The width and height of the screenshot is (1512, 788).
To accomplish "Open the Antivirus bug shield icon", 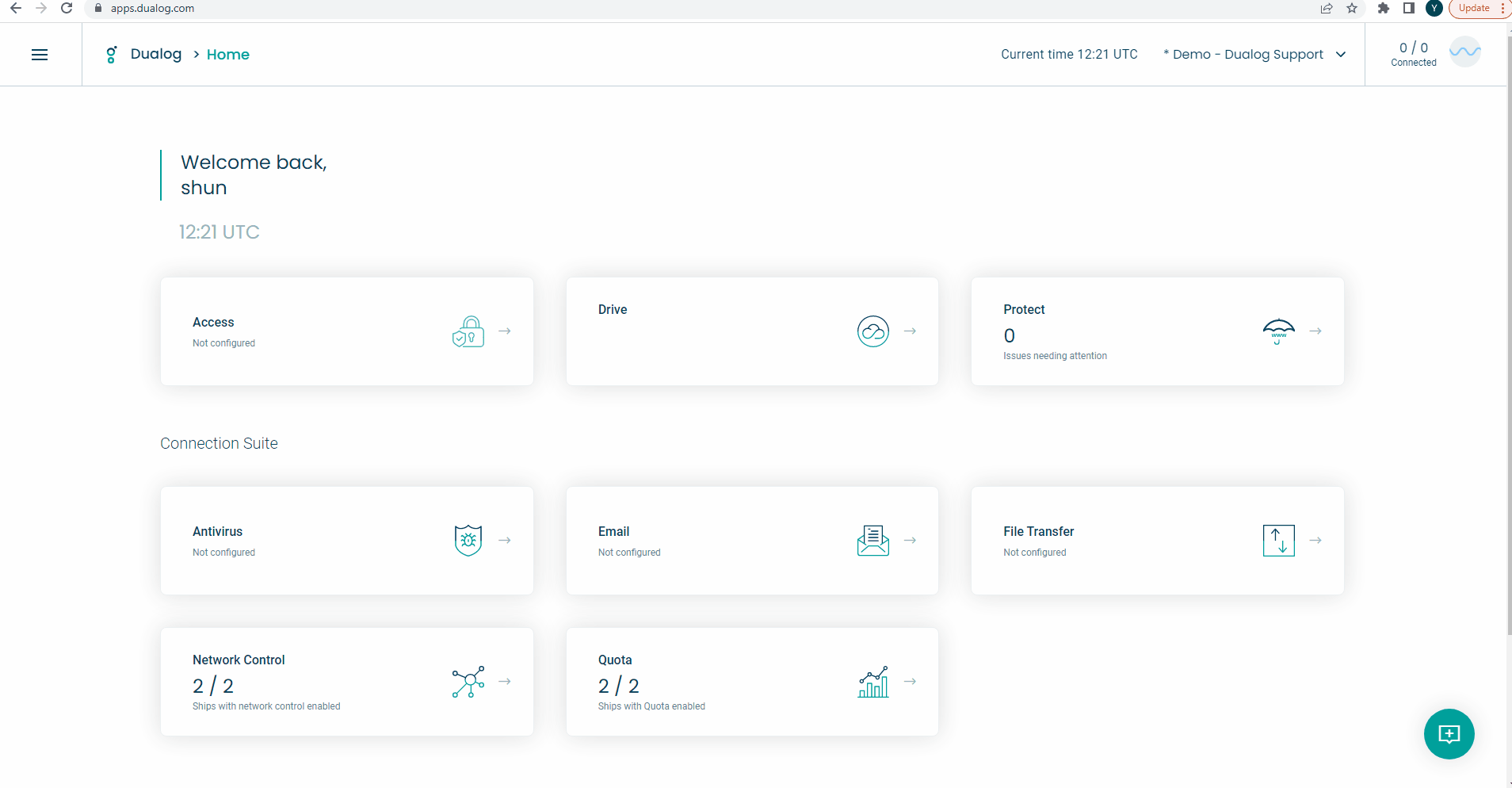I will [468, 541].
